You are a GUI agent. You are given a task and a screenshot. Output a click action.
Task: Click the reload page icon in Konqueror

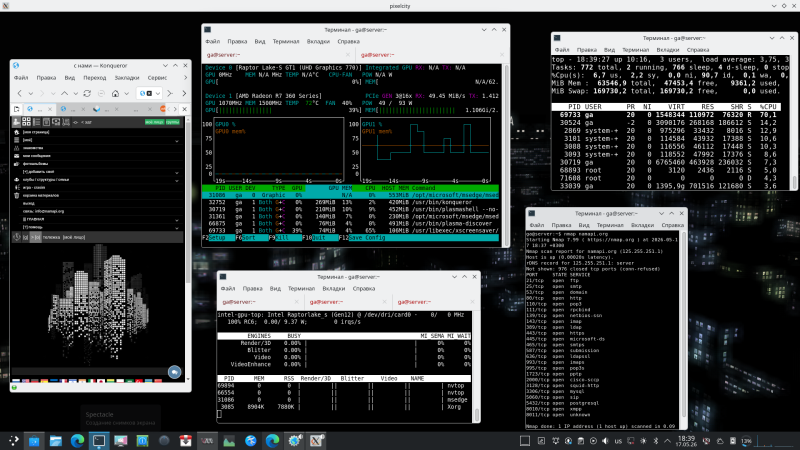coord(87,93)
